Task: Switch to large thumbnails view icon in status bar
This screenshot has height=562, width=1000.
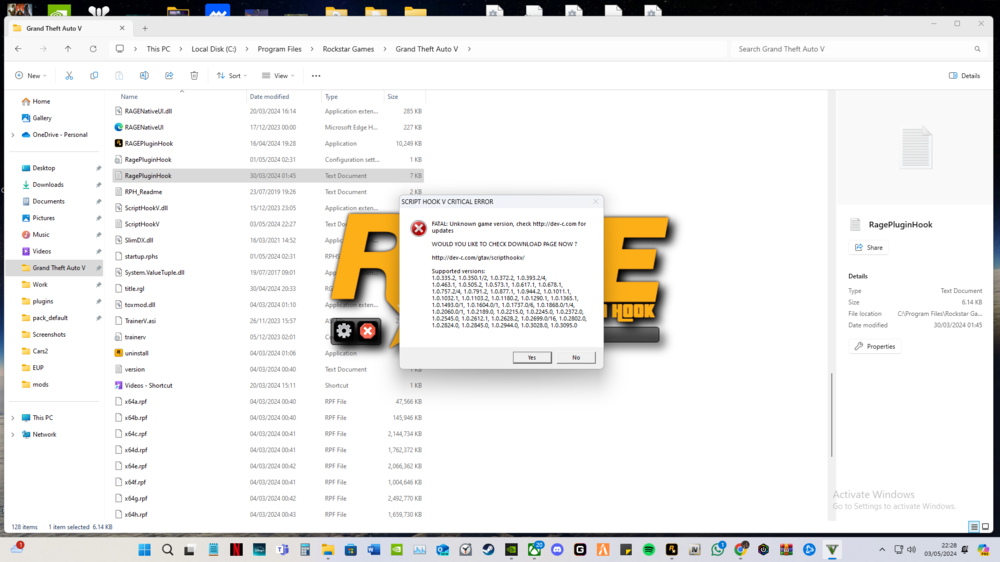Action: coord(985,527)
